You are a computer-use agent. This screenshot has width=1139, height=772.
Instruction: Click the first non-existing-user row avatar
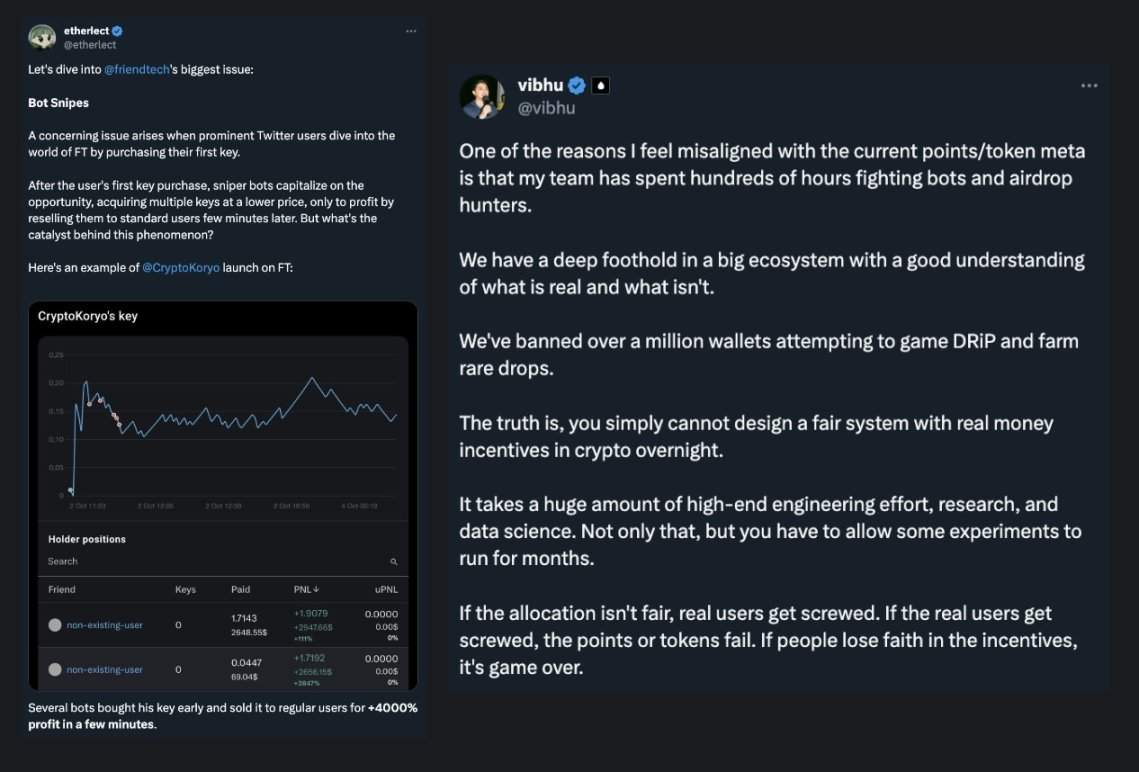55,625
